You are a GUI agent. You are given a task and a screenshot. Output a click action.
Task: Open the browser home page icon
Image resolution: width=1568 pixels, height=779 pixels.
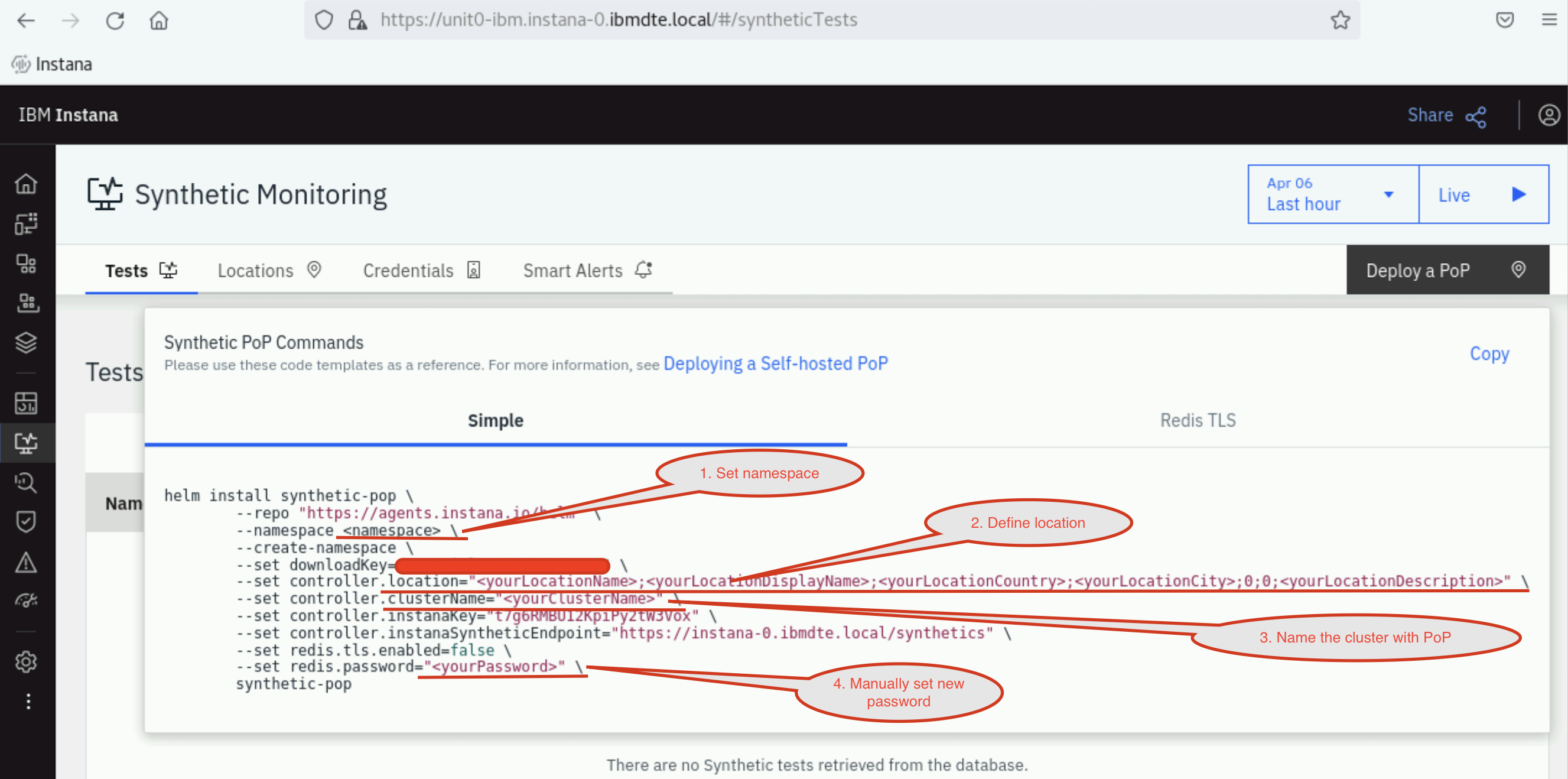(x=159, y=20)
